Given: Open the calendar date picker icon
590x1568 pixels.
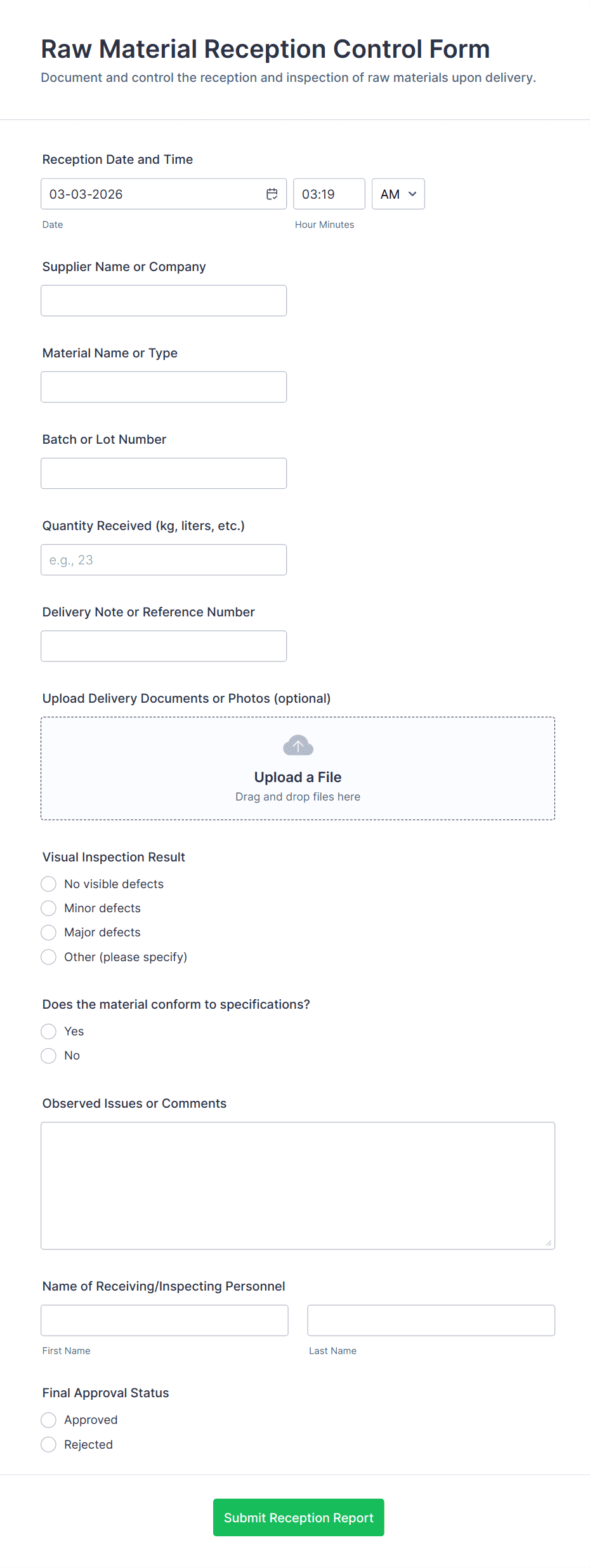Looking at the screenshot, I should pyautogui.click(x=272, y=194).
